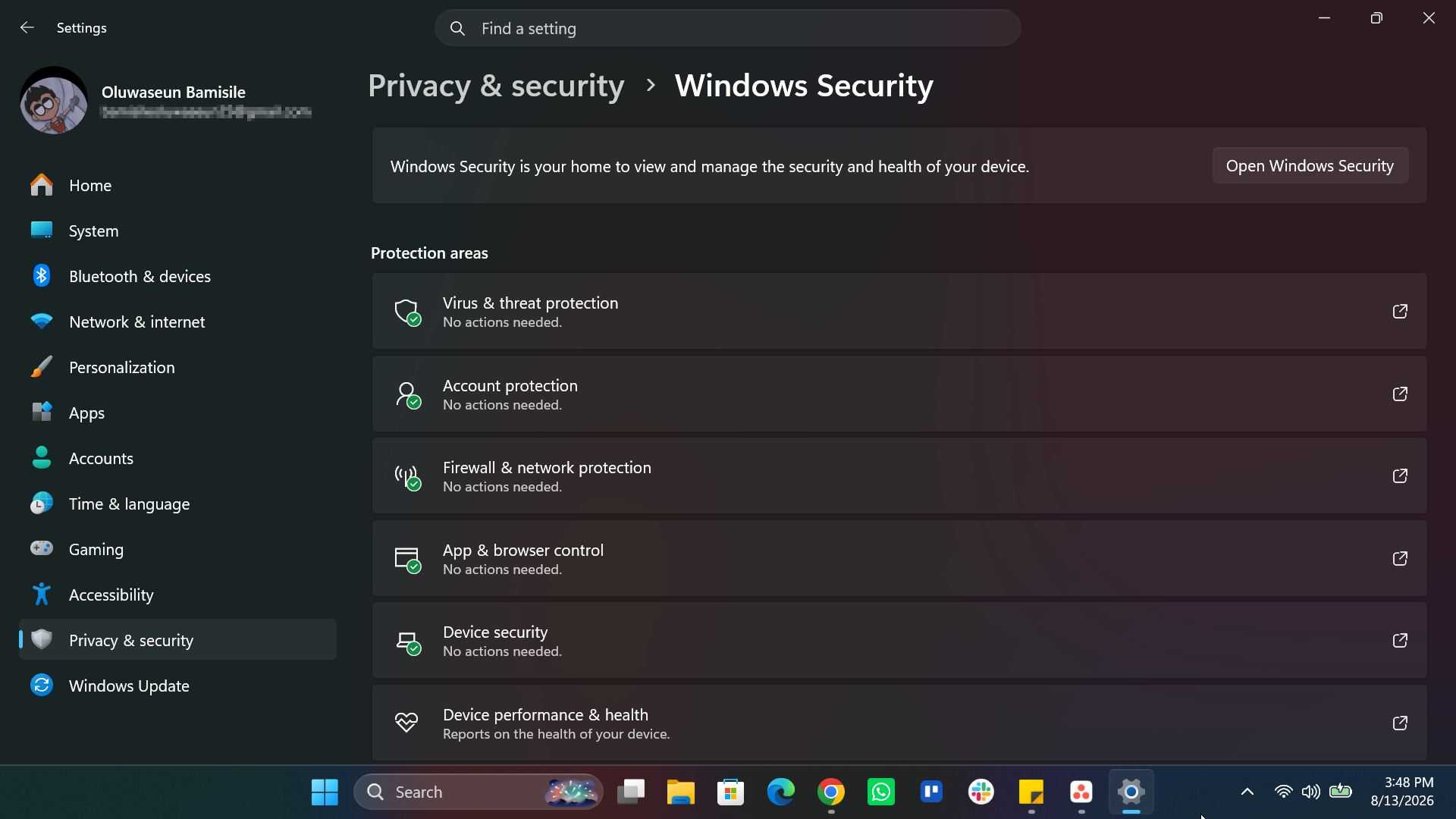This screenshot has width=1456, height=819.
Task: Open Trello from taskbar
Action: point(931,792)
